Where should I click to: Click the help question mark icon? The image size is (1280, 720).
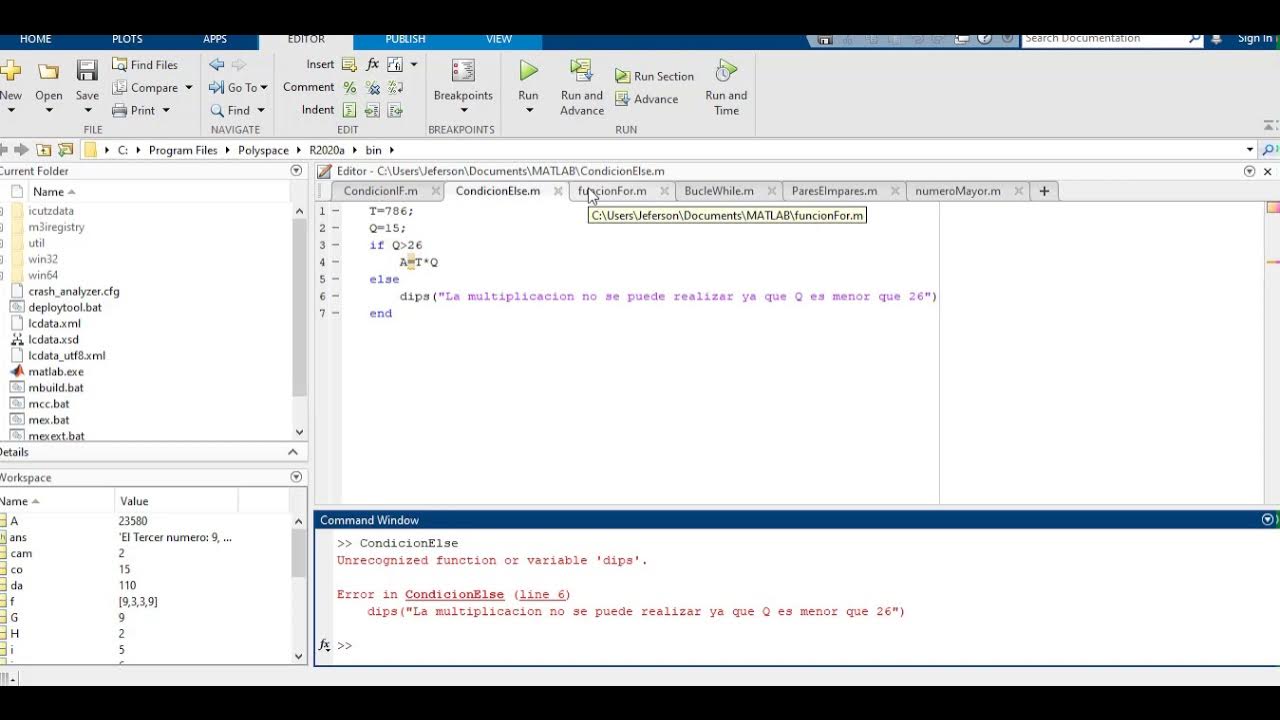tap(984, 39)
